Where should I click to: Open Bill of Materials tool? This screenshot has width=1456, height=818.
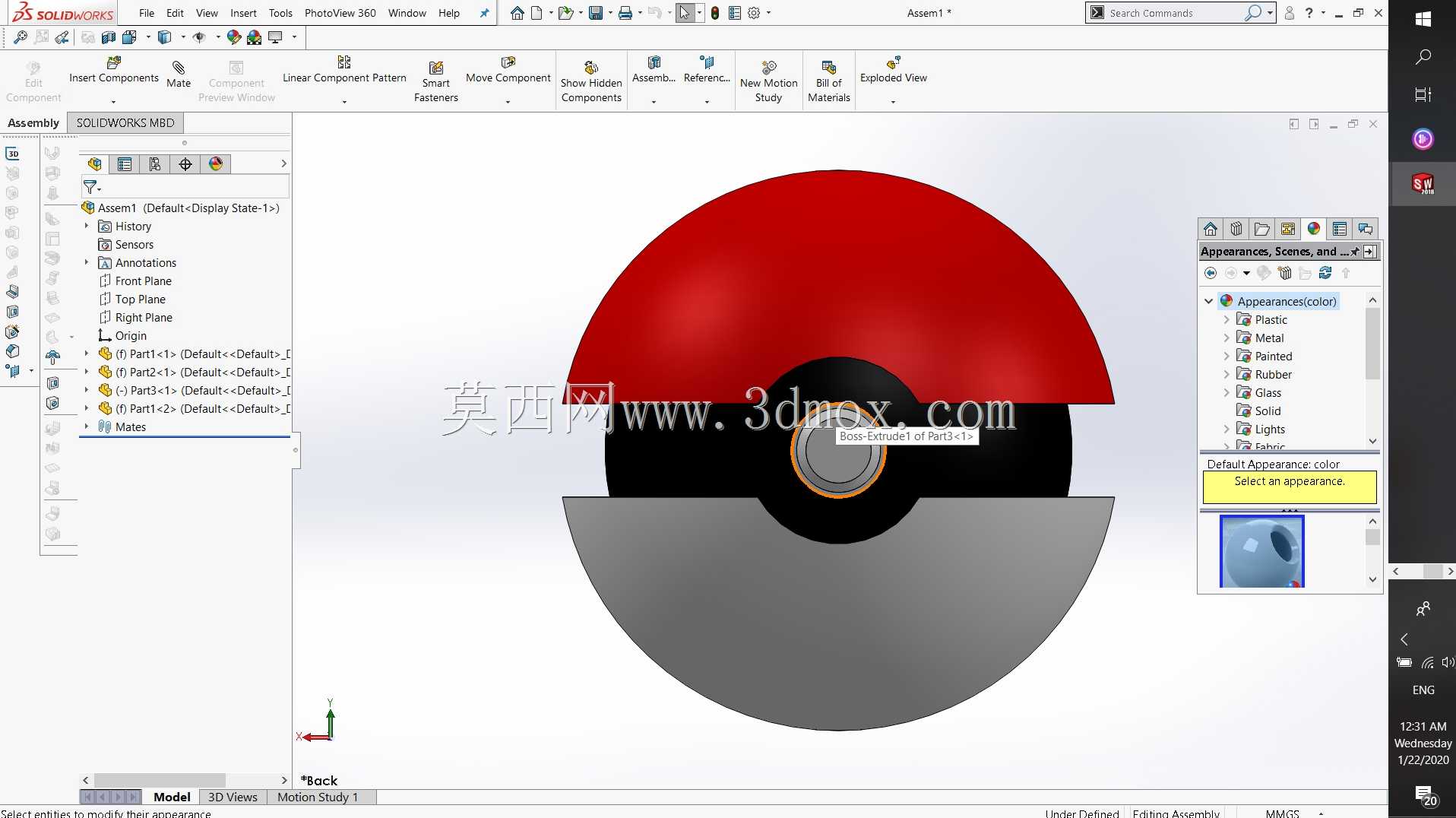coord(829,81)
